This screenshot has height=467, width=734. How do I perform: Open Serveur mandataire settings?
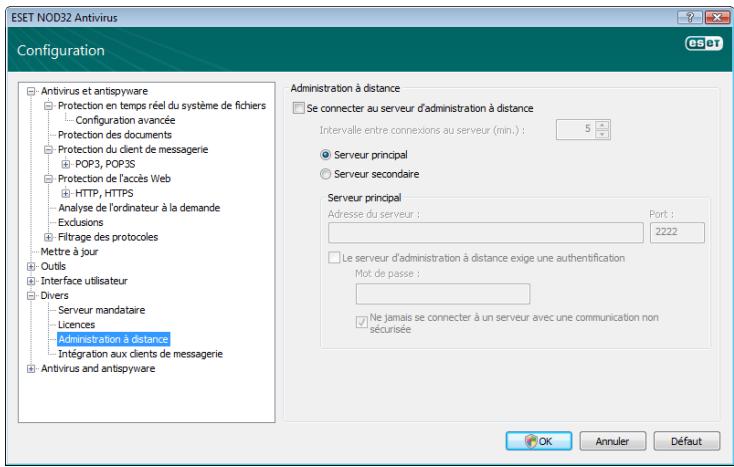[102, 310]
